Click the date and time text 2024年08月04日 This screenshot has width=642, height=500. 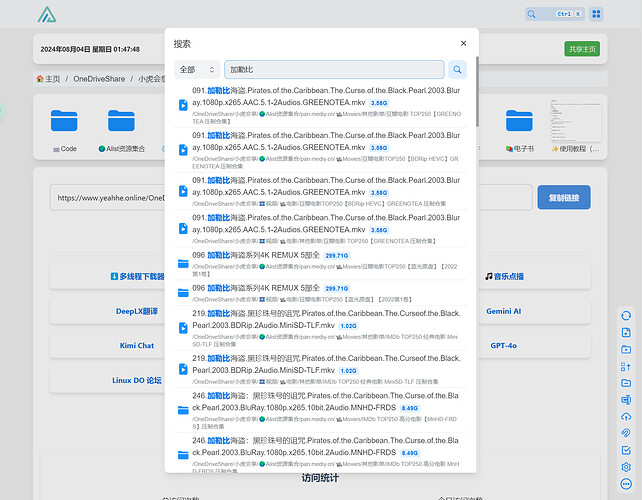click(x=90, y=49)
